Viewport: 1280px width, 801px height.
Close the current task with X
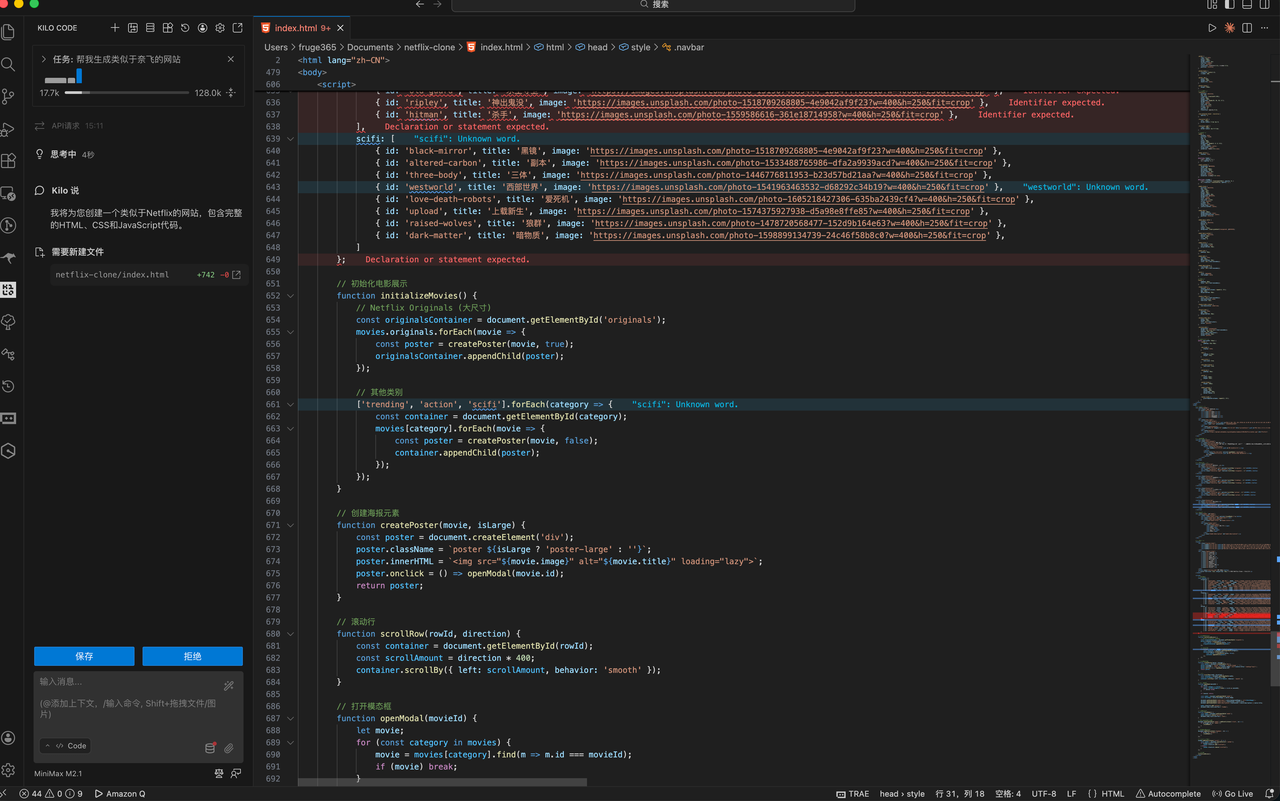pyautogui.click(x=231, y=60)
